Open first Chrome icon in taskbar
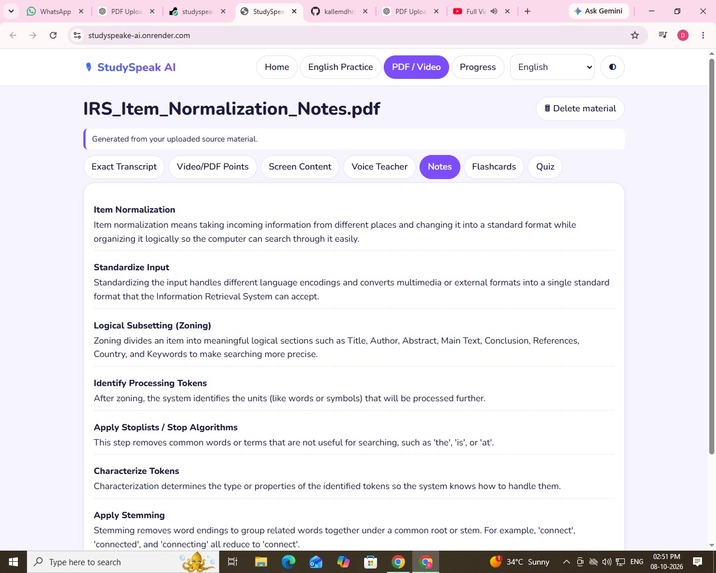Image resolution: width=716 pixels, height=573 pixels. pos(398,562)
